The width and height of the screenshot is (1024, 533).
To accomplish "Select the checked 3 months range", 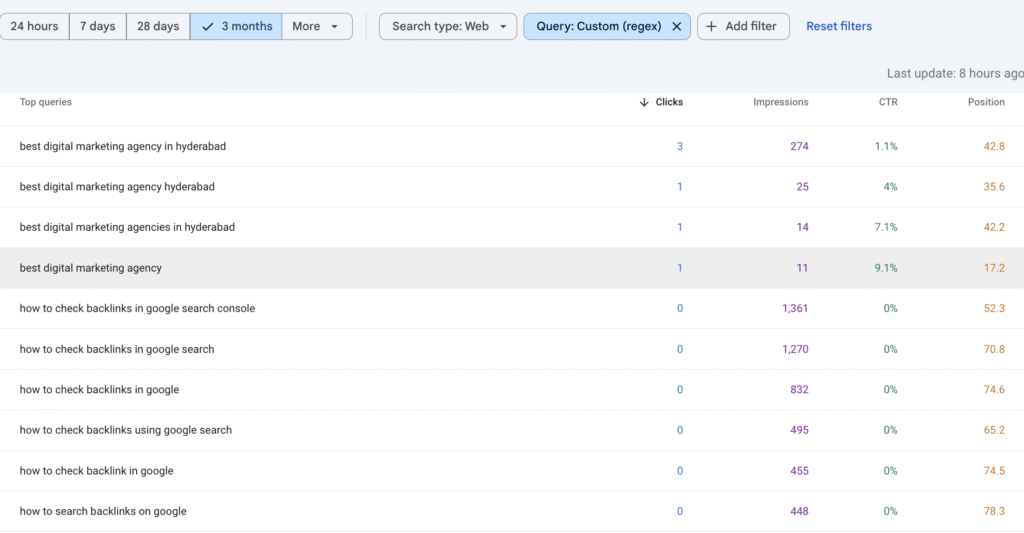I will pos(236,27).
